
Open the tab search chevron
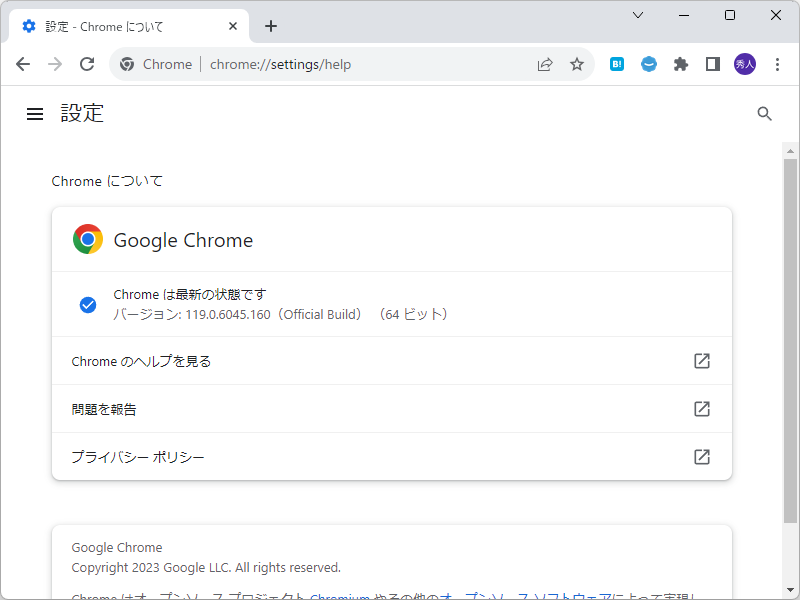click(x=638, y=15)
